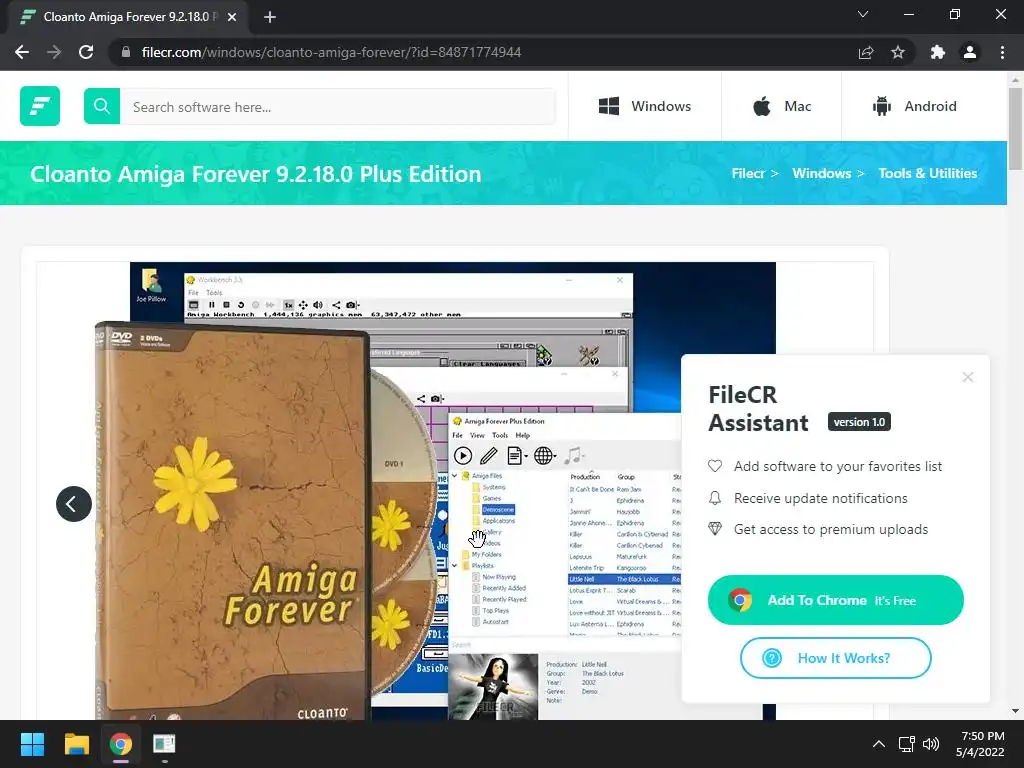Select the address bar URL
This screenshot has width=1024, height=768.
(331, 52)
